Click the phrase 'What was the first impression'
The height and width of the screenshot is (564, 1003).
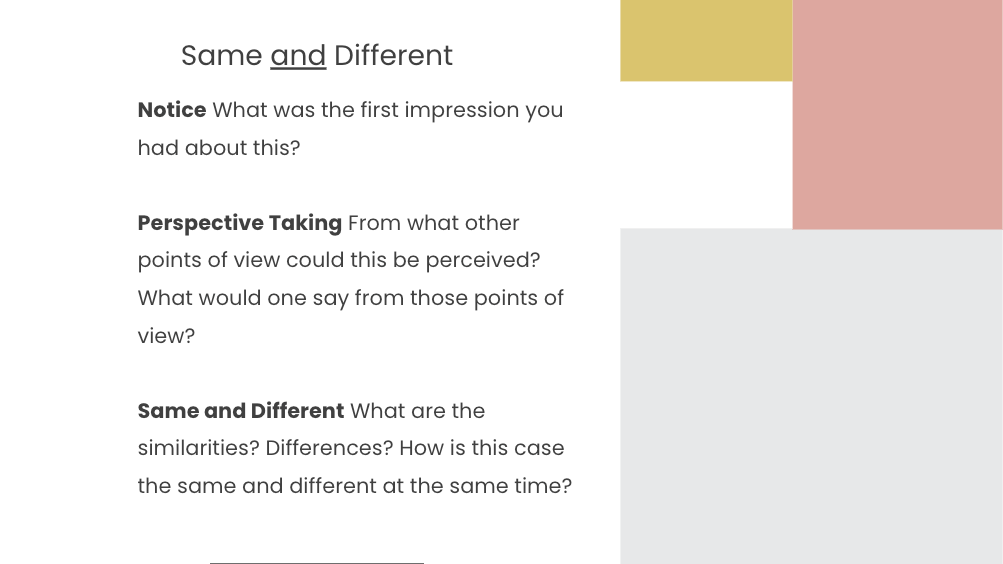(366, 110)
